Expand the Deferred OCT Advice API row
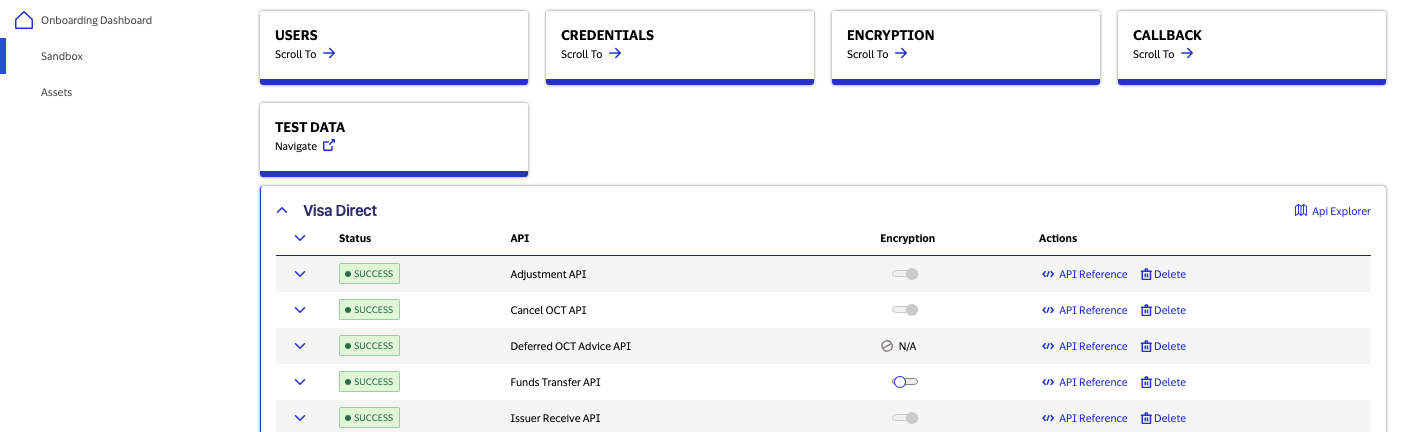The height and width of the screenshot is (432, 1413). click(300, 346)
